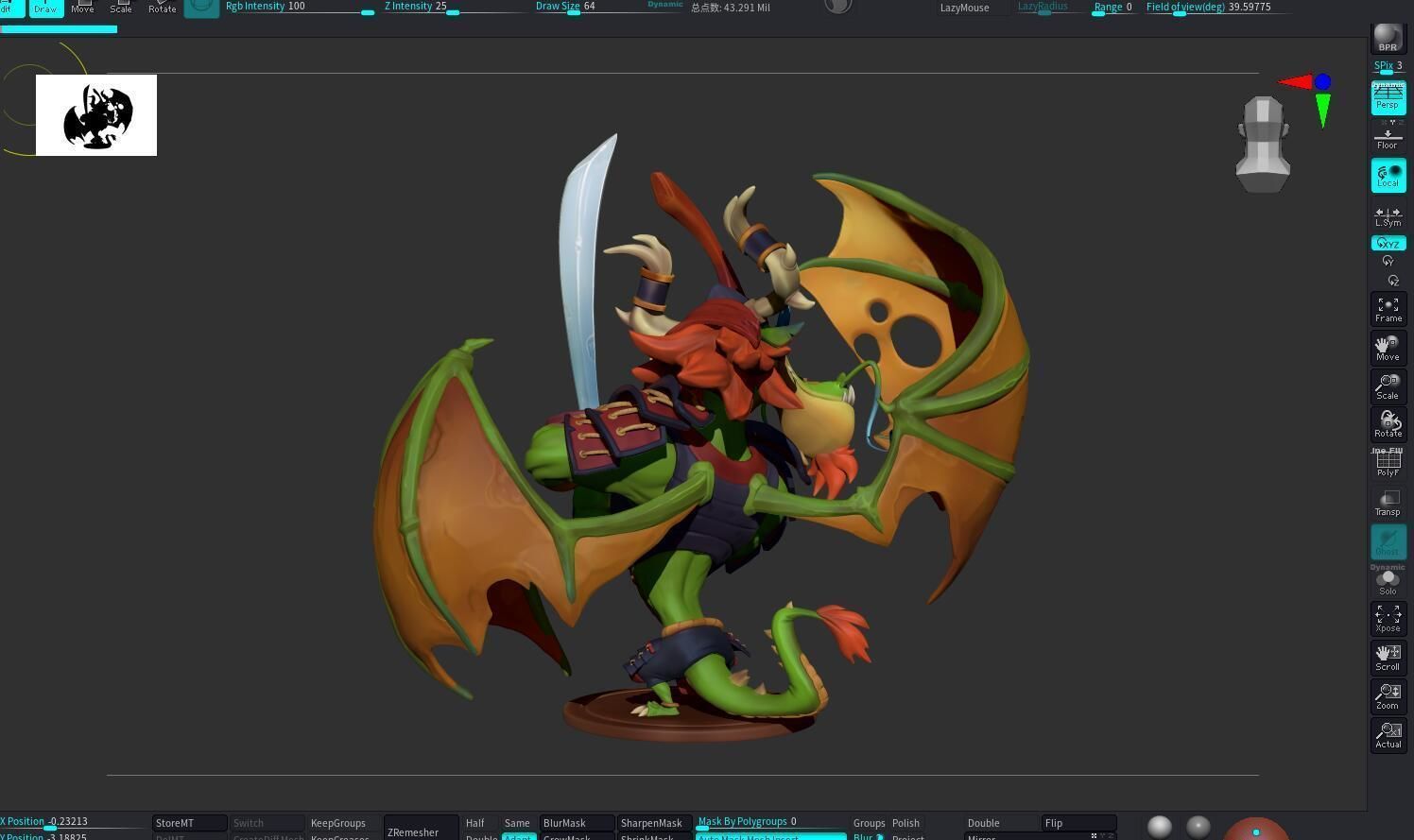1414x840 pixels.
Task: Click the Scroll canvas icon
Action: pyautogui.click(x=1388, y=658)
